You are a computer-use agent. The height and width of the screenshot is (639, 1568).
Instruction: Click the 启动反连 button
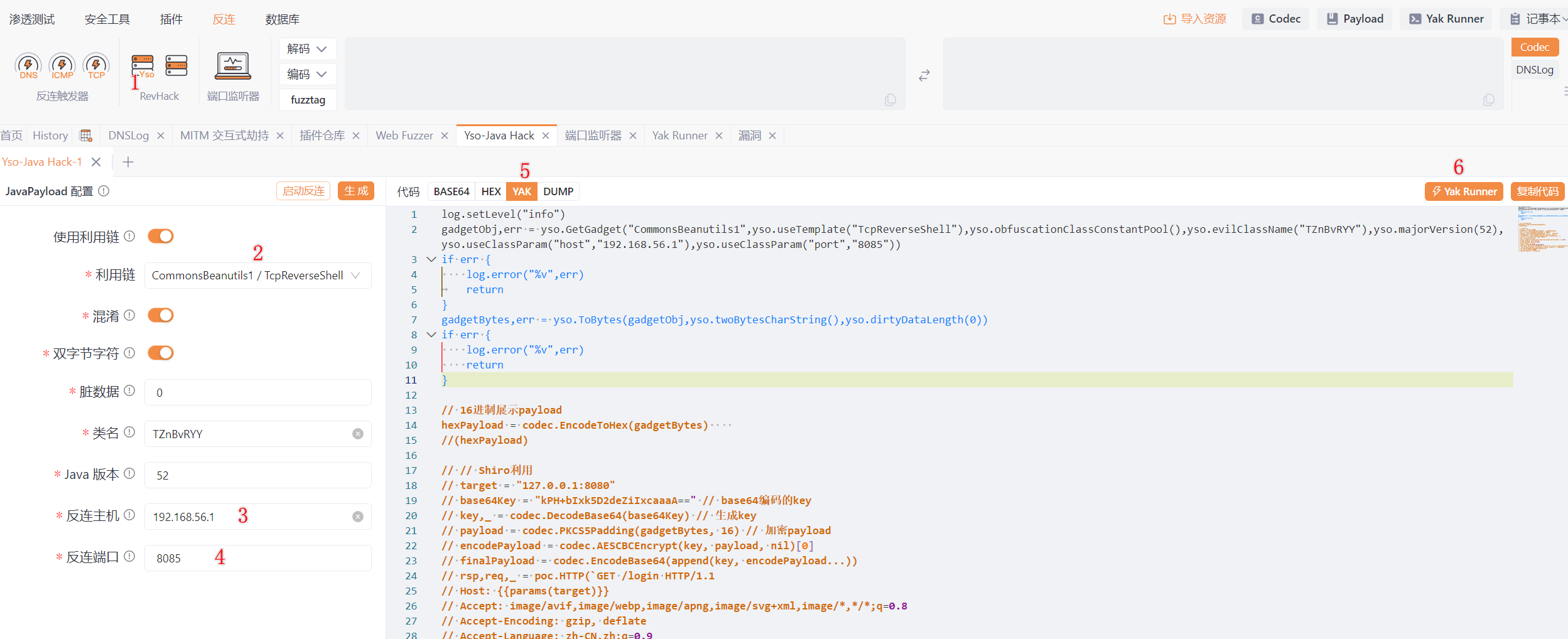303,191
